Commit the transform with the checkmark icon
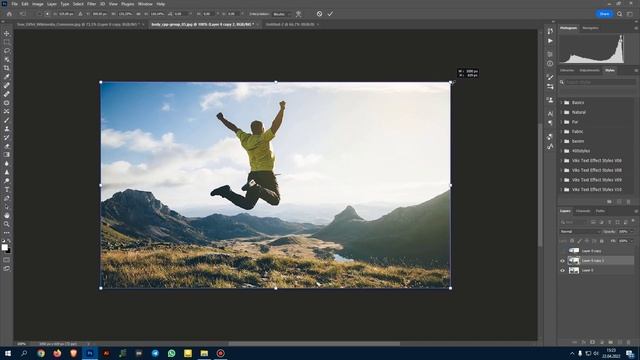Screen dimensions: 640x360 tap(330, 14)
